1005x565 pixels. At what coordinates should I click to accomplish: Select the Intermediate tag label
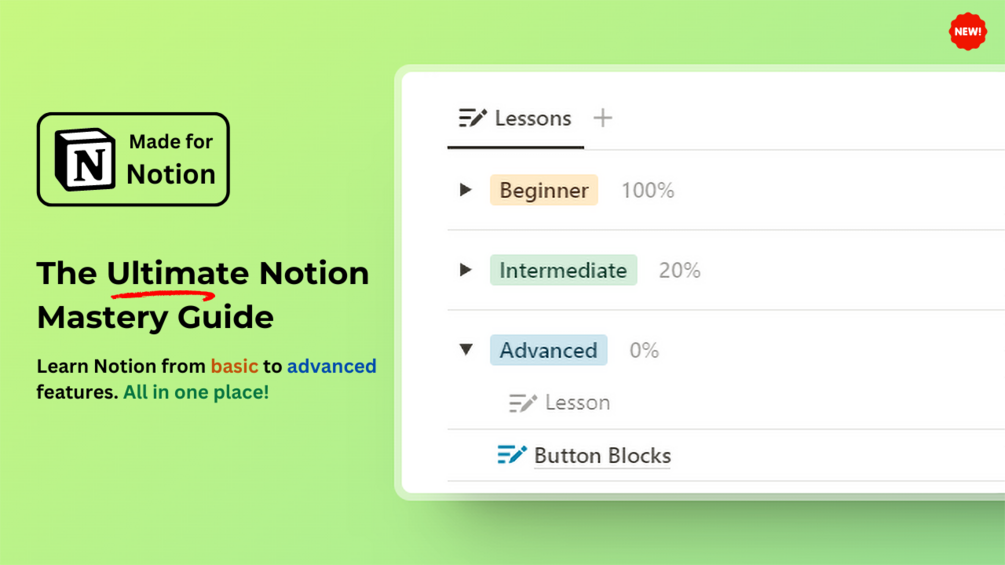pos(563,270)
